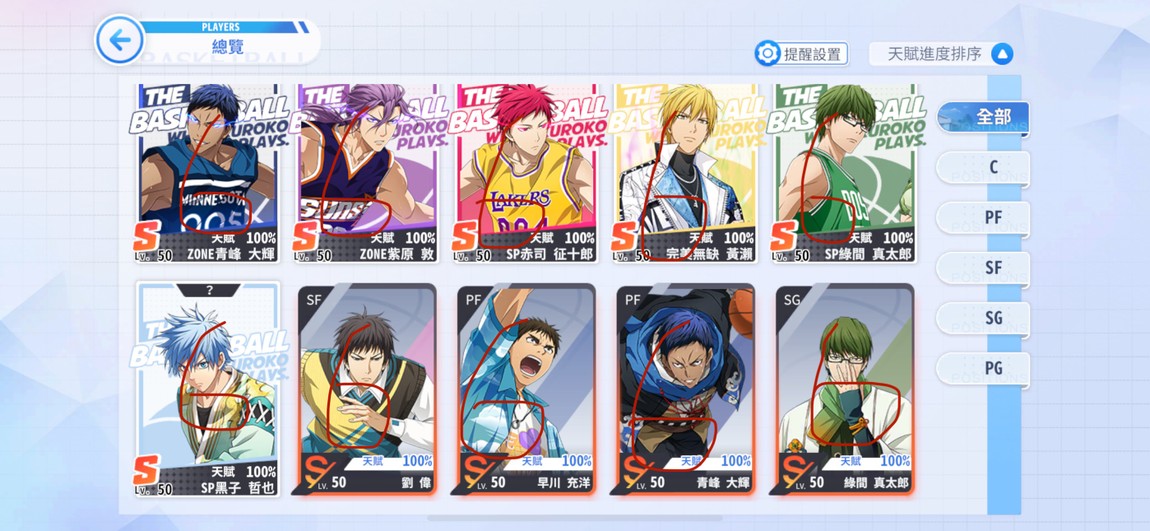The width and height of the screenshot is (1150, 531).
Task: Open the 青峰 大輝 PF card
Action: (x=686, y=389)
